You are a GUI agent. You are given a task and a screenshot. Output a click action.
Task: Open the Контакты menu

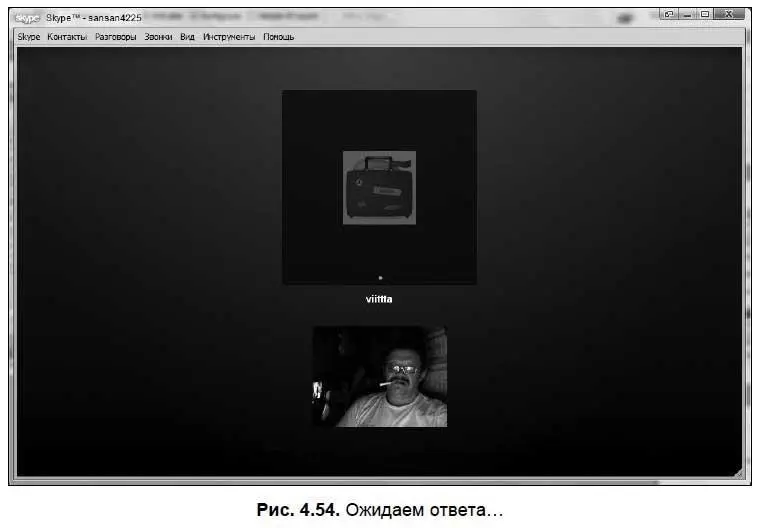coord(67,37)
